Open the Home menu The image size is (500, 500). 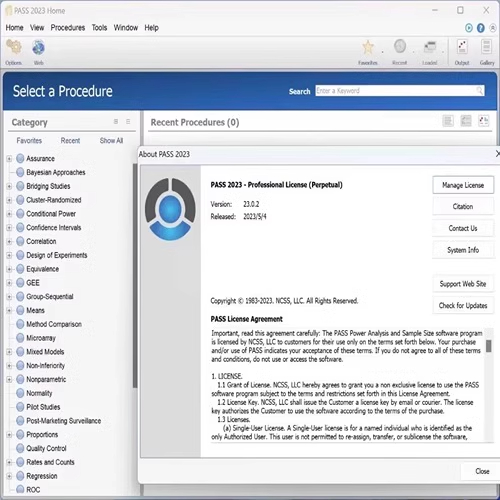pos(14,28)
